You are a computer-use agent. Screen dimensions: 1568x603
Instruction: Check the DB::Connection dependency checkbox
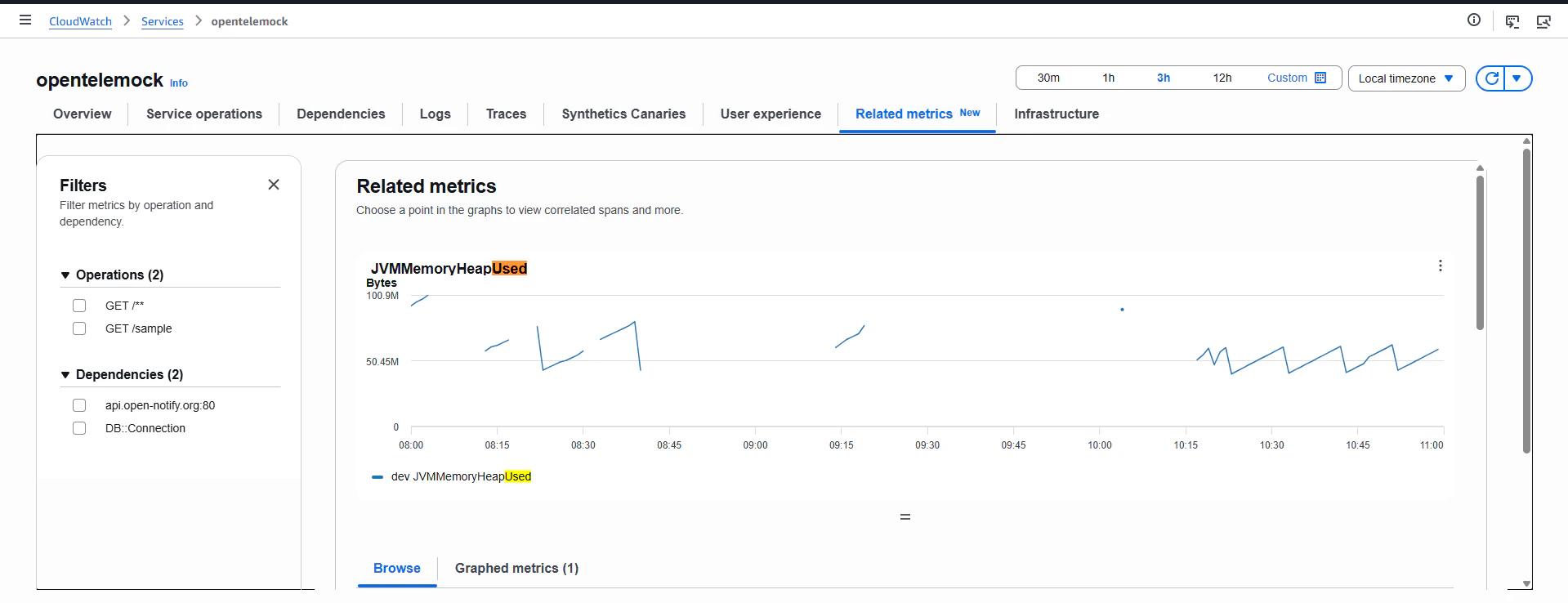79,428
